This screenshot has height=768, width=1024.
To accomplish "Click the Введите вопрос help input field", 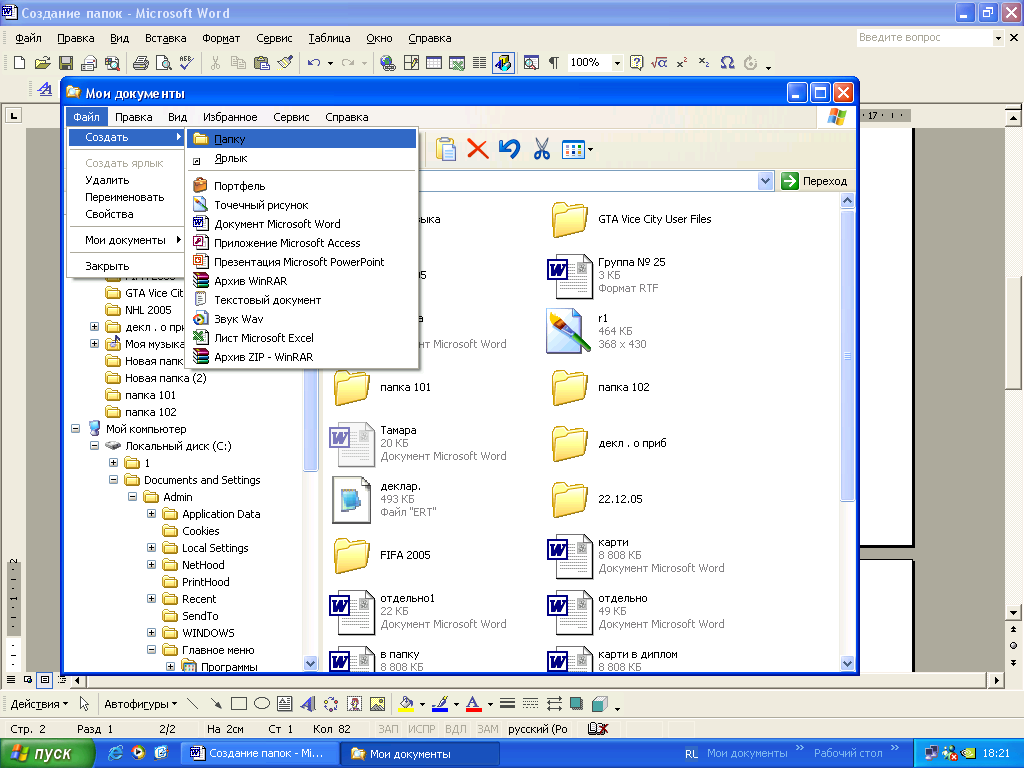I will 924,38.
